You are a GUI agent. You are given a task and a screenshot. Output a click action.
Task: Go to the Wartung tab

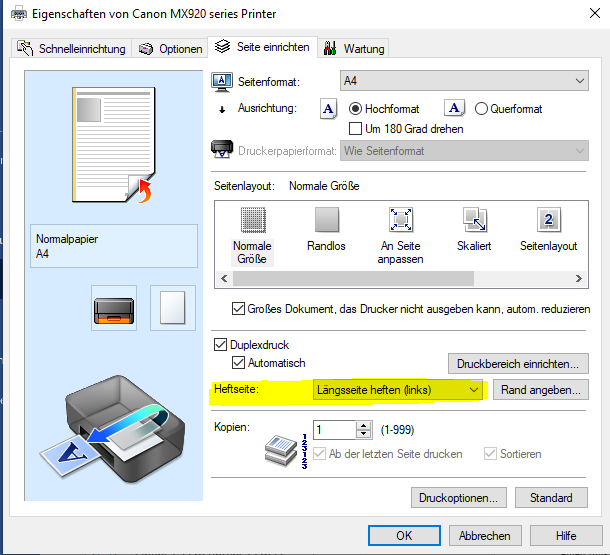click(x=353, y=48)
